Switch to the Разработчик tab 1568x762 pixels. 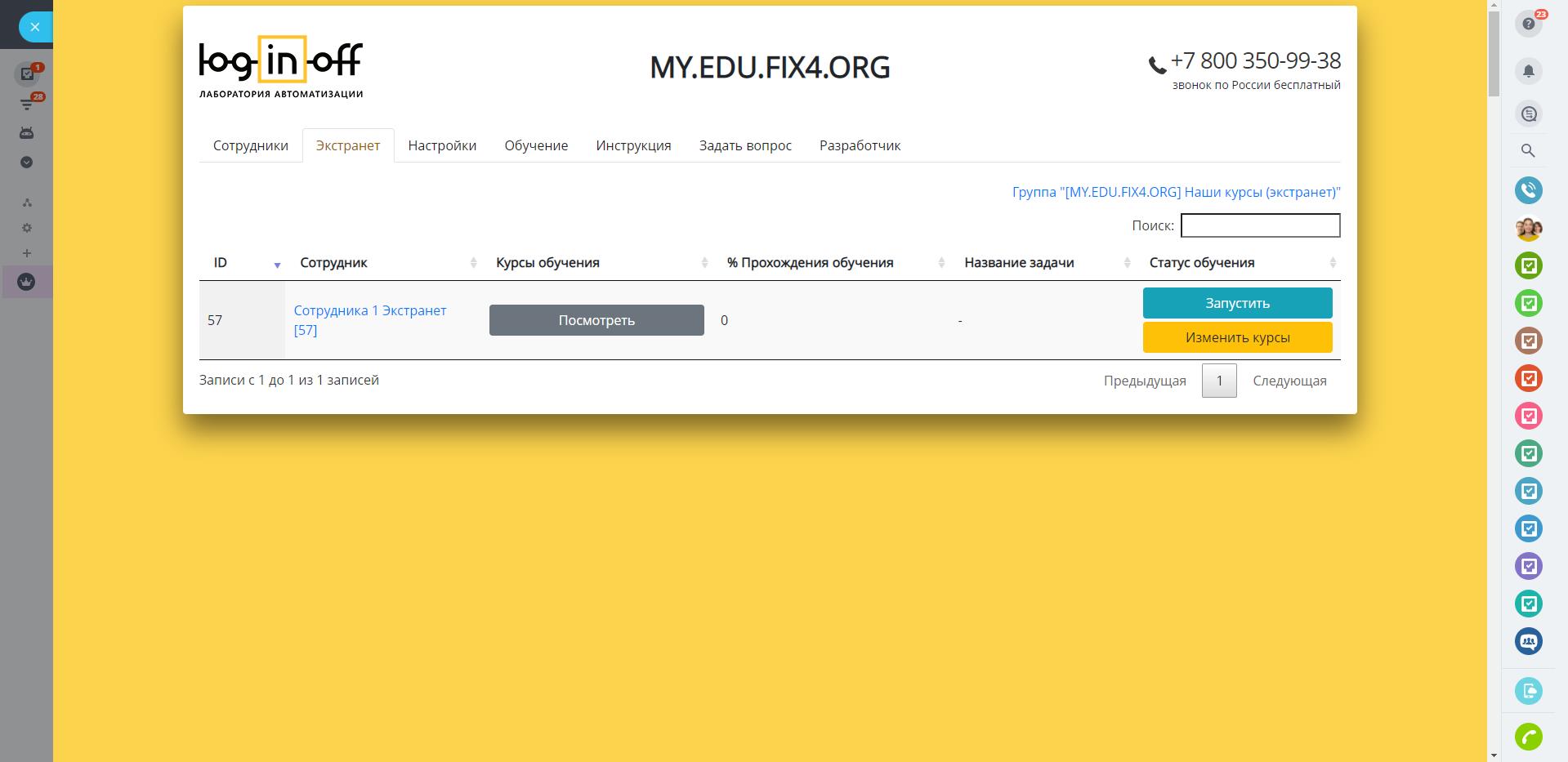860,145
